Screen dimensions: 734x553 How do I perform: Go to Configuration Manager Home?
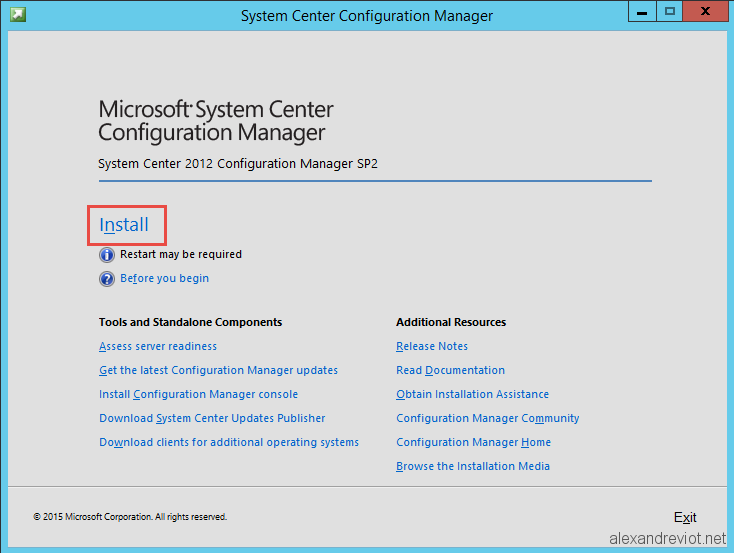click(473, 442)
